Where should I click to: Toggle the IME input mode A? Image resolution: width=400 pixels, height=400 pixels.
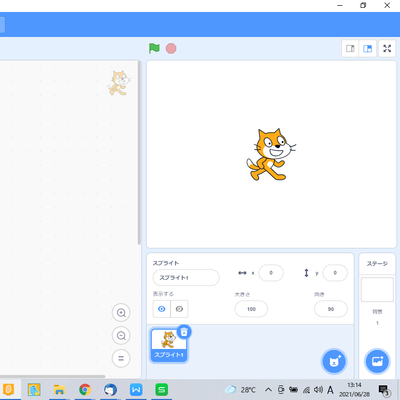point(330,389)
